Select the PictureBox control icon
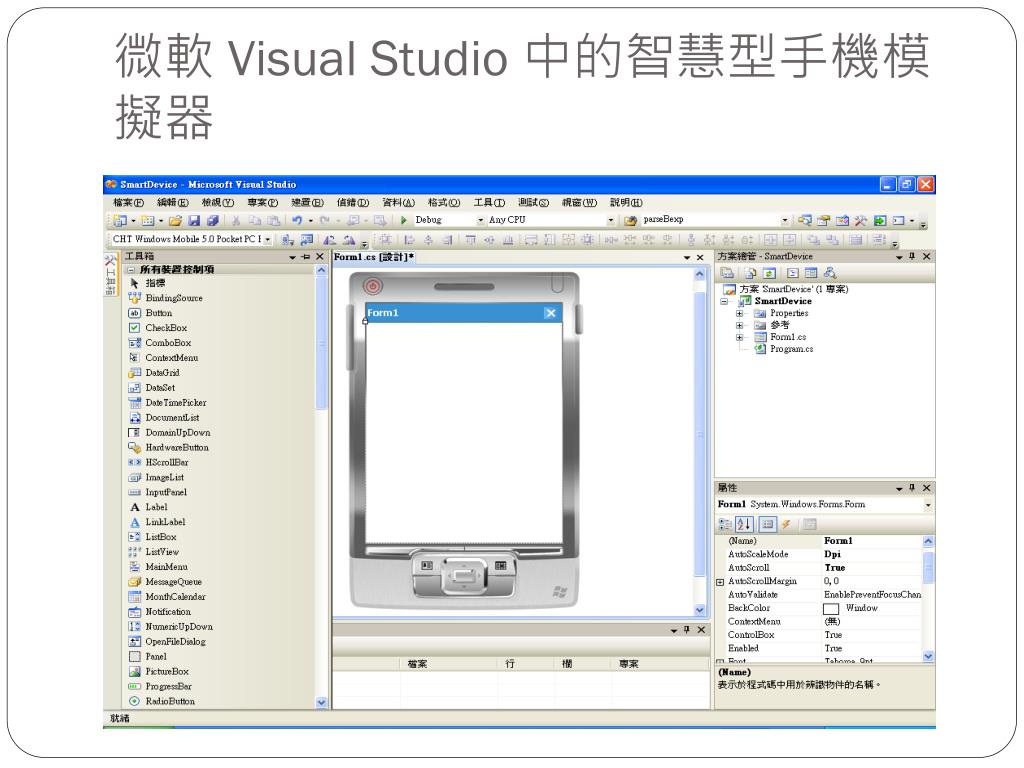 135,671
